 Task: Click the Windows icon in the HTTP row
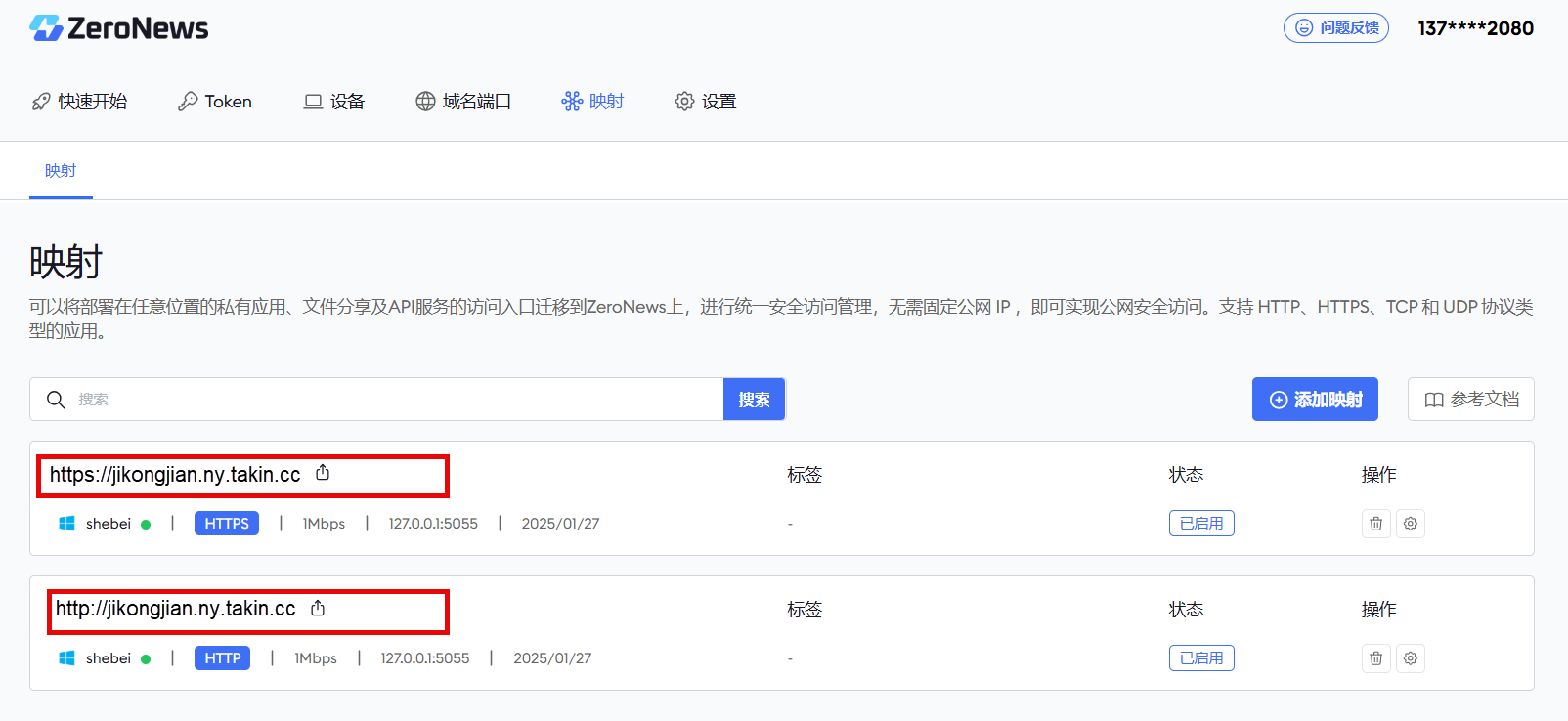click(x=66, y=658)
